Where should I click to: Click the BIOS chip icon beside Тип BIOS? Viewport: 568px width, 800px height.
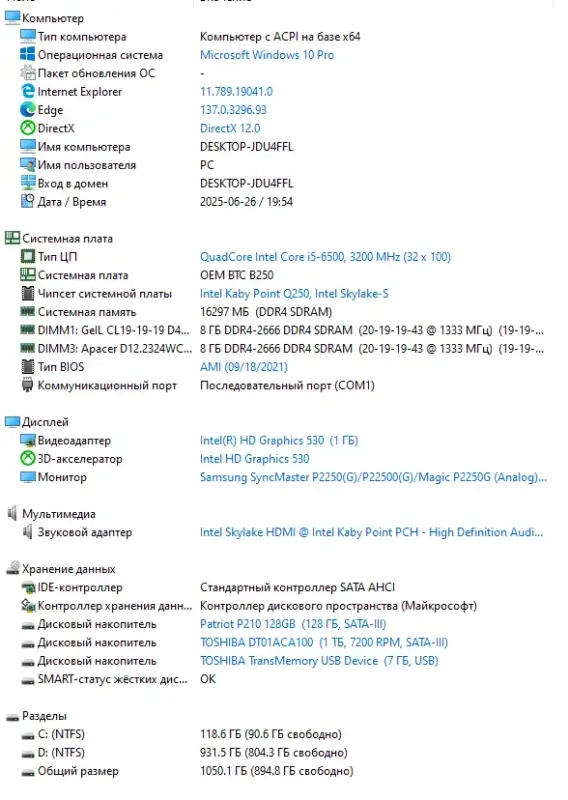click(x=27, y=367)
